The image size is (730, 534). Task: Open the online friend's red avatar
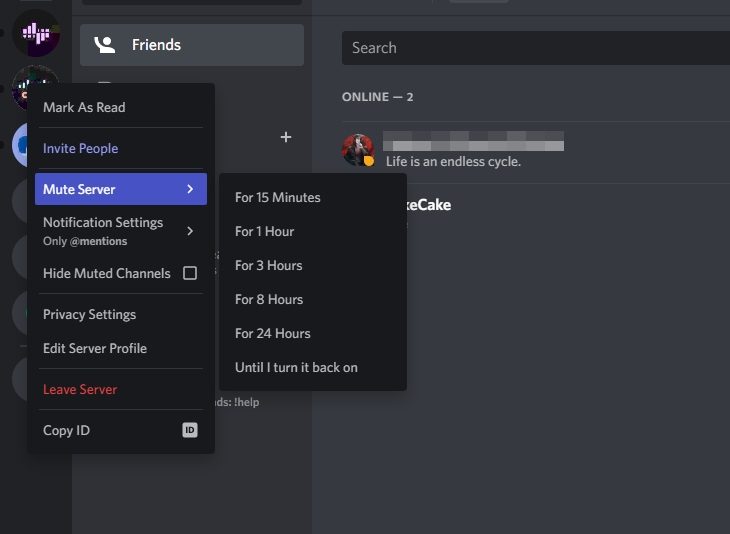tap(358, 150)
